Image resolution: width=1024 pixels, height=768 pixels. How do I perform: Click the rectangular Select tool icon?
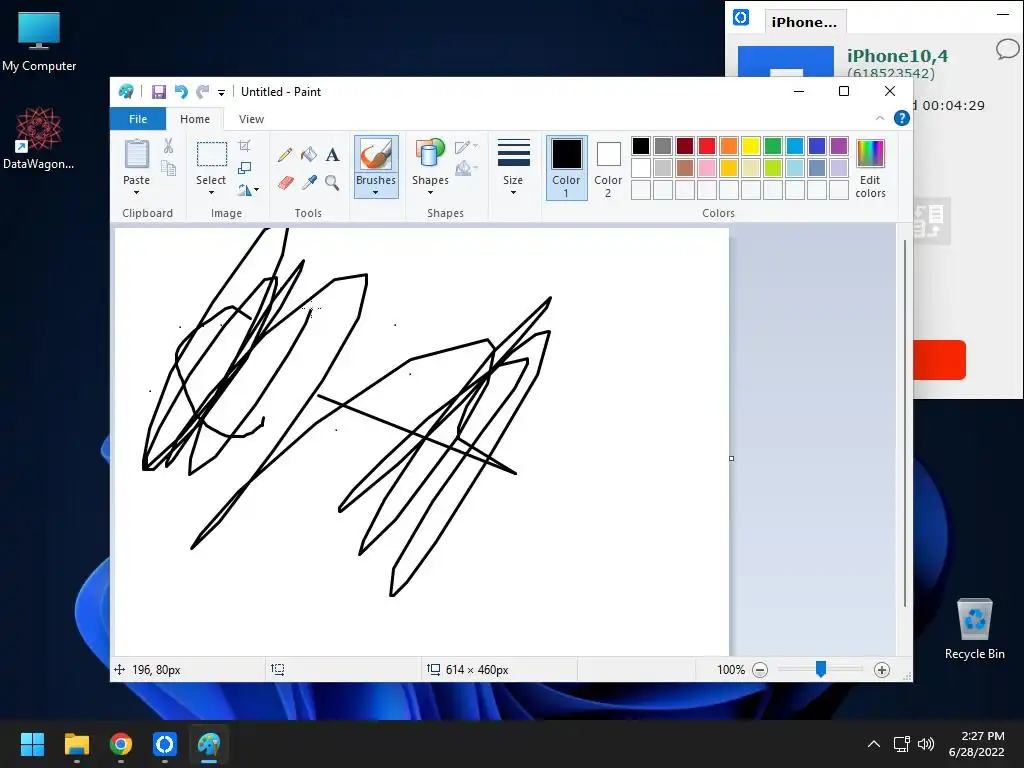tap(212, 154)
